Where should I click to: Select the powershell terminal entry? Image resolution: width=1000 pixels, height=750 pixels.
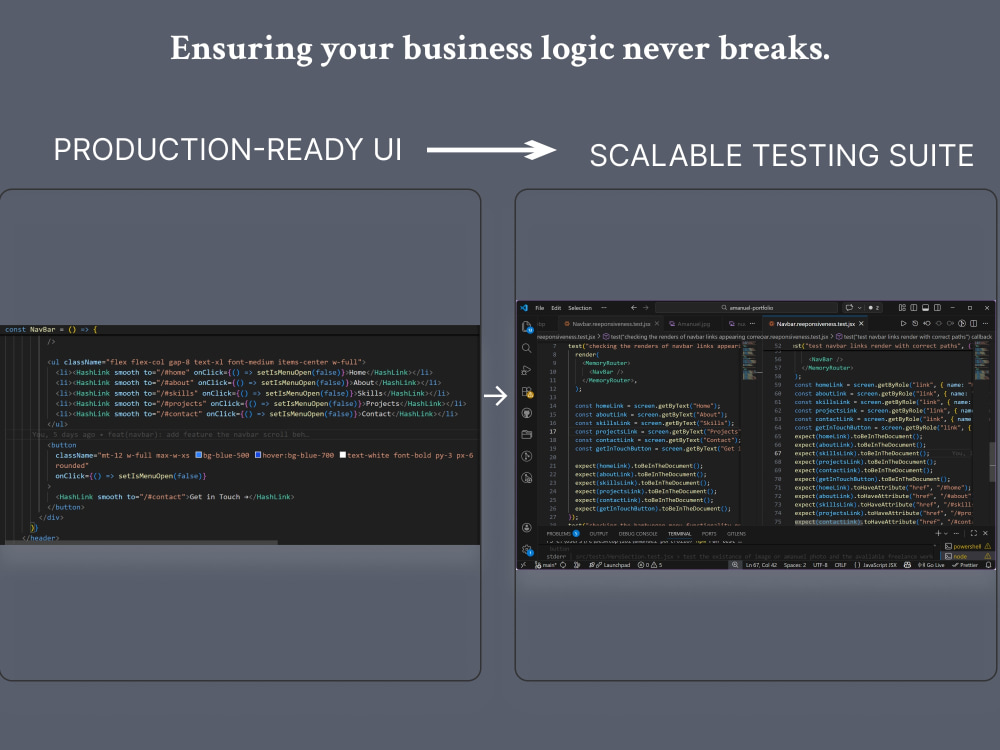click(x=967, y=547)
